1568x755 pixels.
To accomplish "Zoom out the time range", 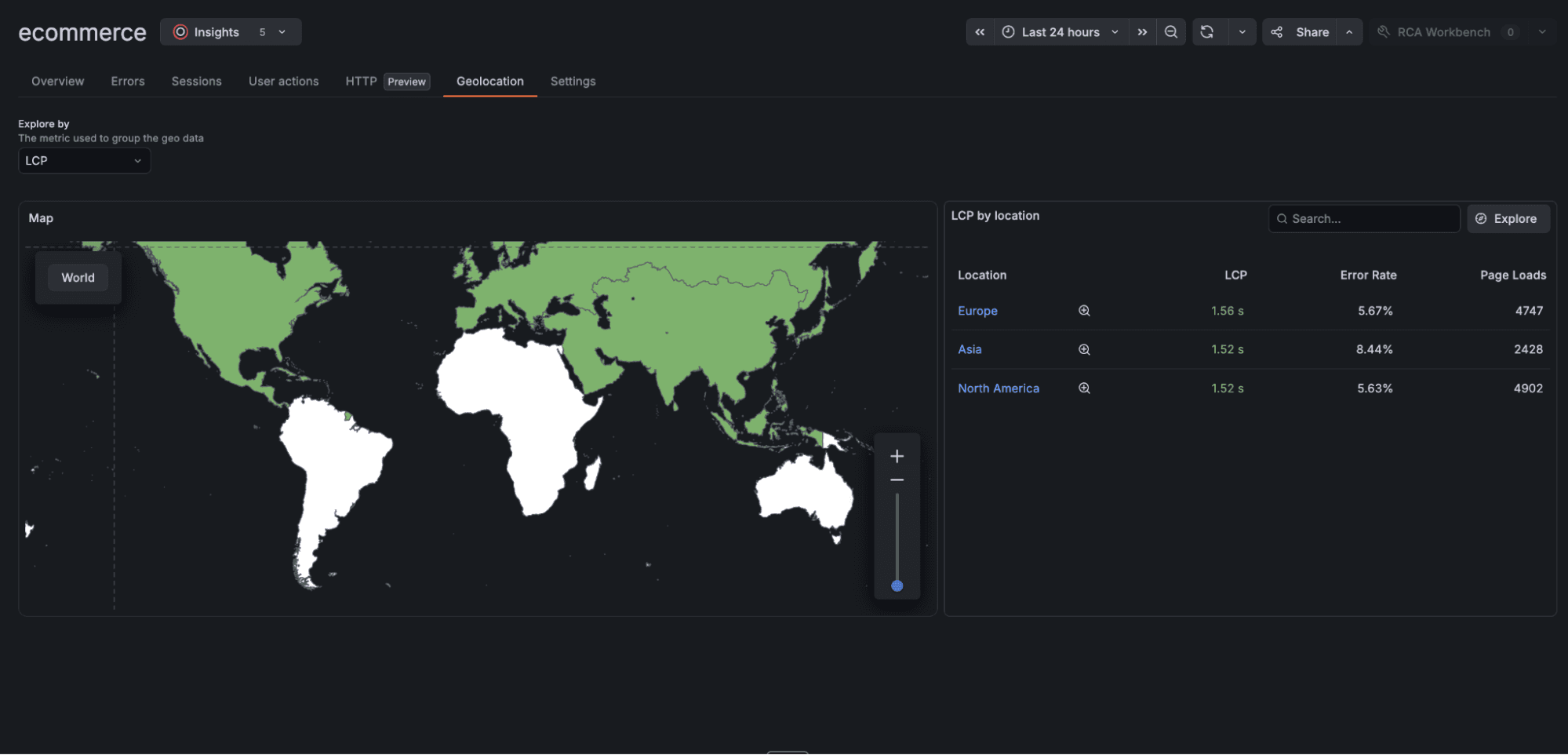I will (x=1171, y=32).
